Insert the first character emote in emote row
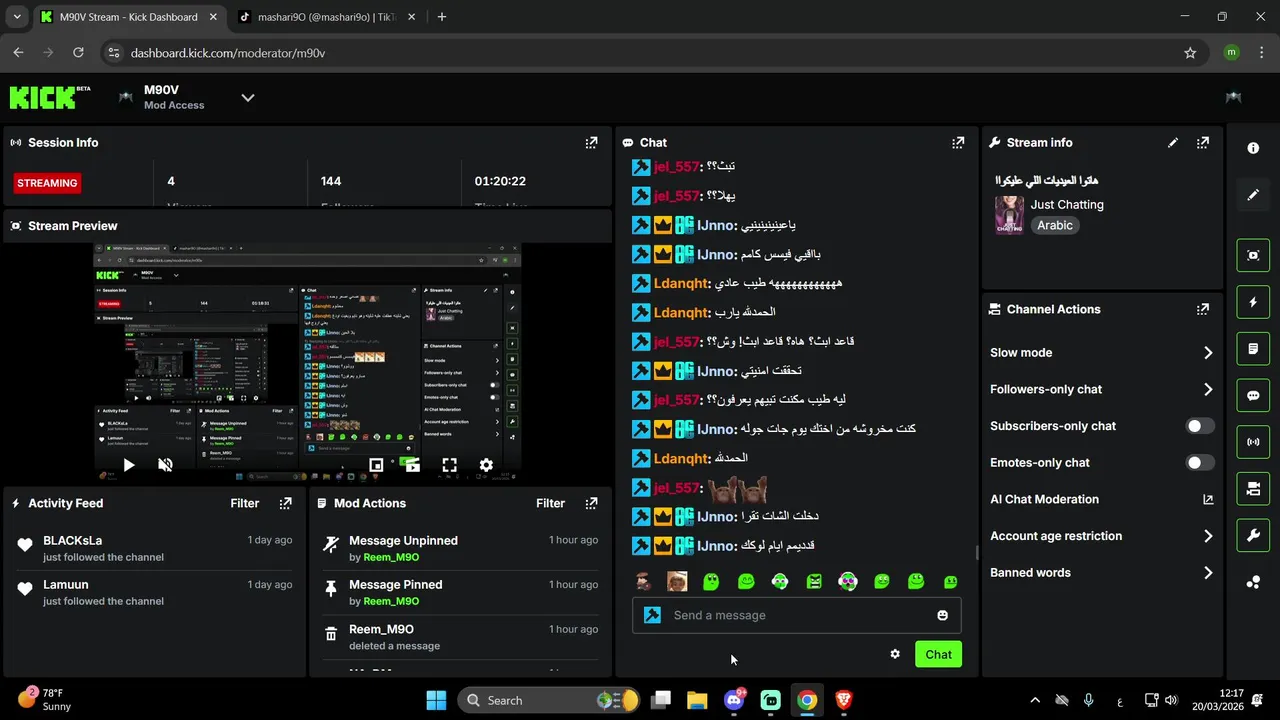The image size is (1280, 720). [x=643, y=582]
